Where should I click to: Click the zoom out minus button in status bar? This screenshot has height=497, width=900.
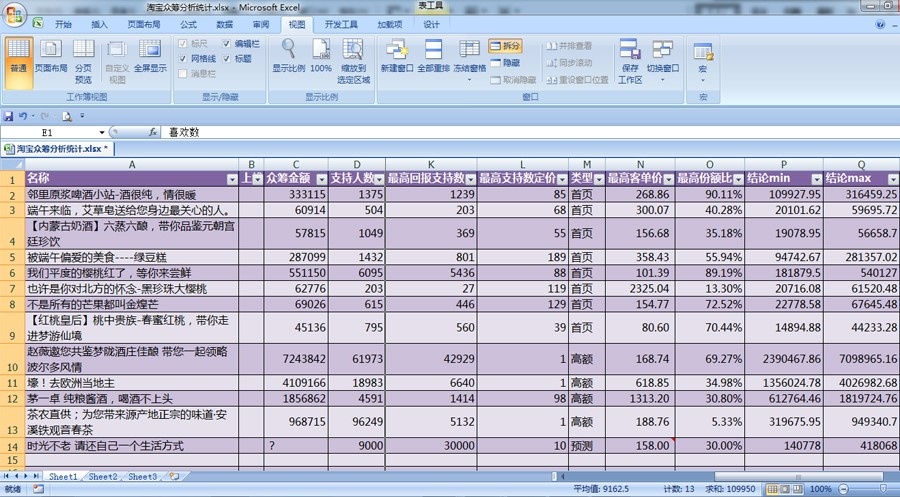coord(843,490)
